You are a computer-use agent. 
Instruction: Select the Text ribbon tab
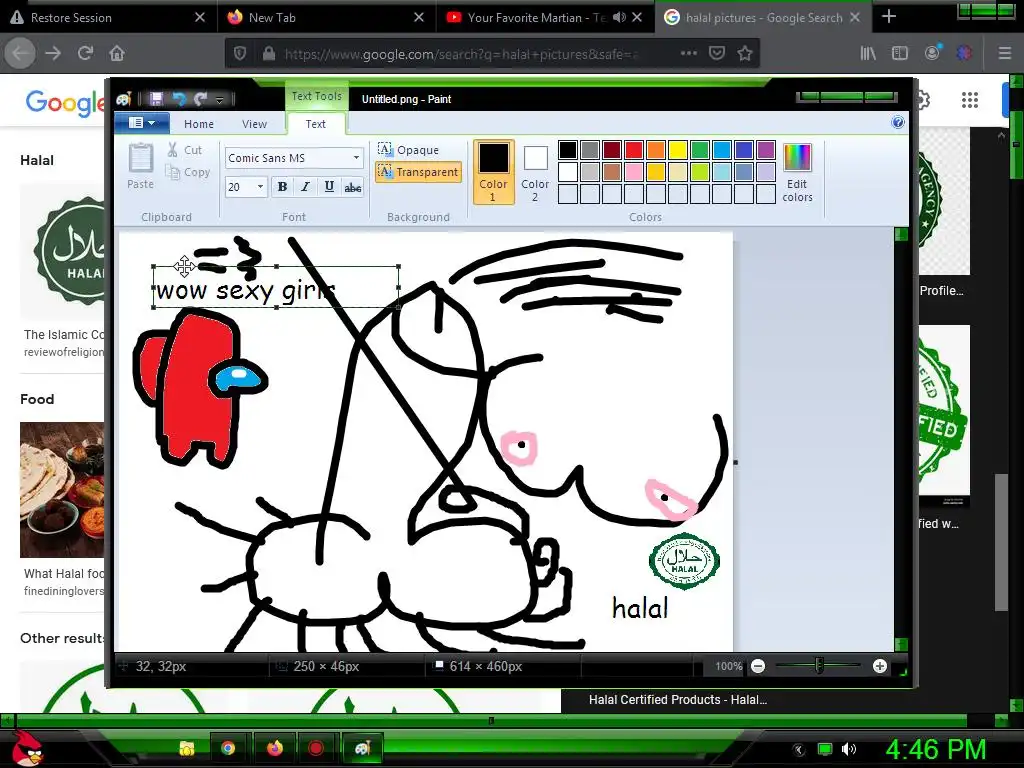point(315,124)
